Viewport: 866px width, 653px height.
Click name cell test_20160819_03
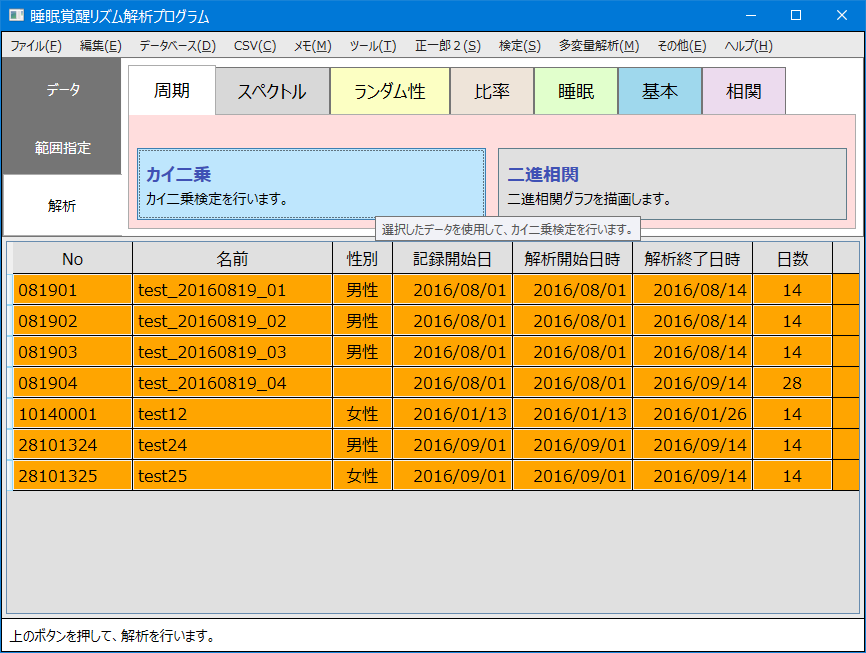pyautogui.click(x=233, y=351)
